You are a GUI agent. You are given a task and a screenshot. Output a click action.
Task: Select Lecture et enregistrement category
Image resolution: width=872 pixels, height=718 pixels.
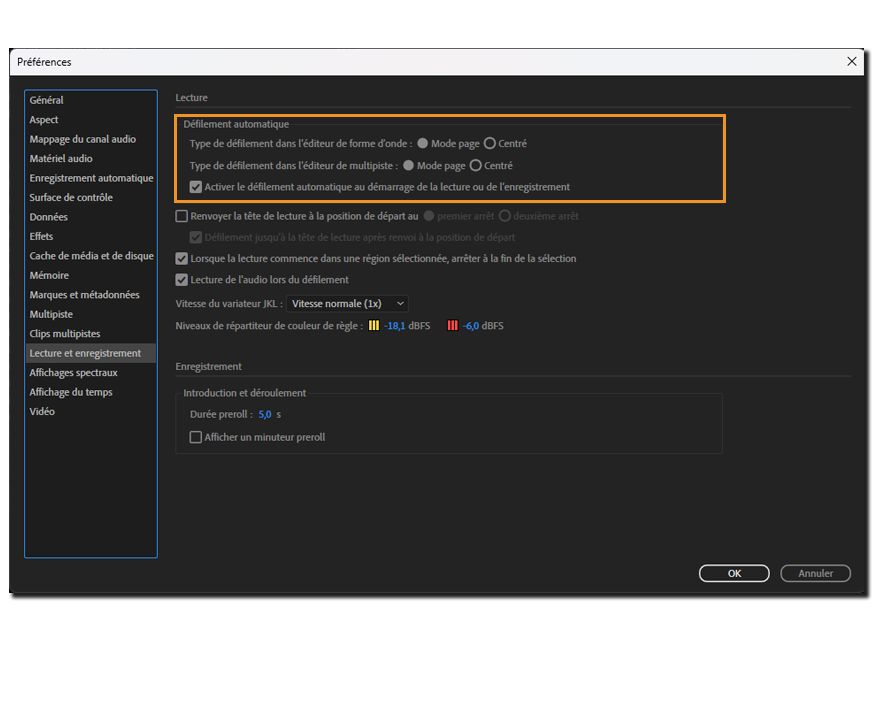90,353
